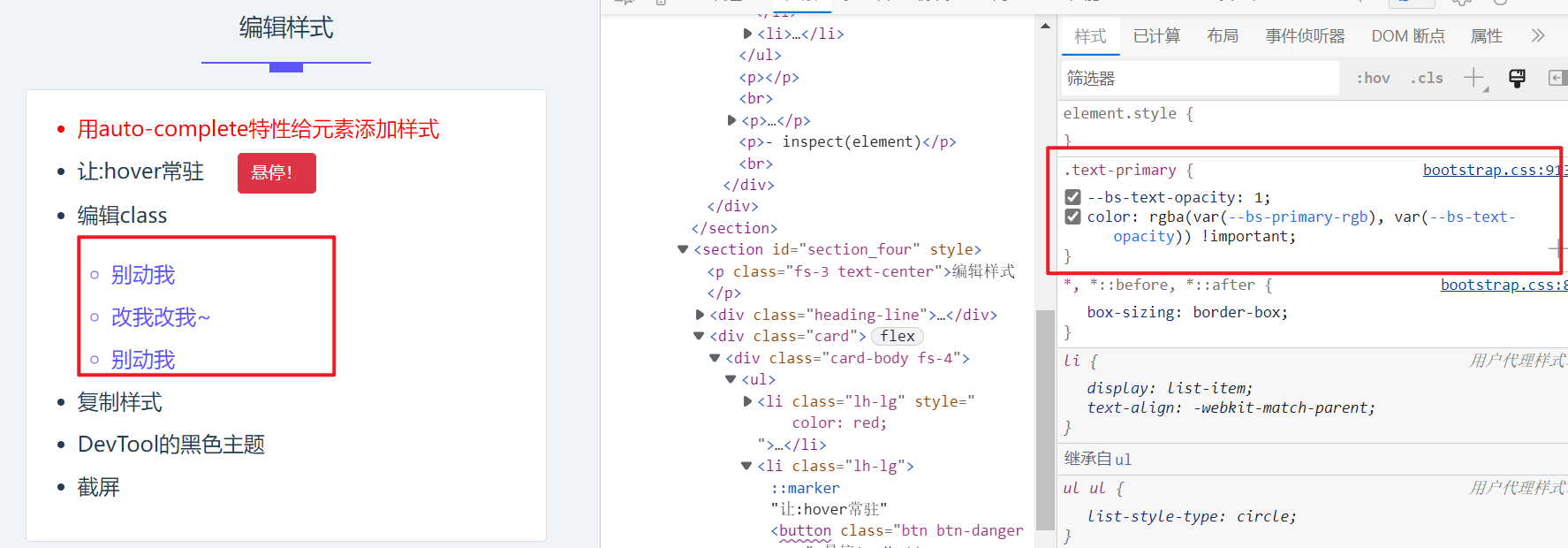Open the bootstrap.css link for .text-primary
The image size is (1568, 548).
tap(1493, 170)
